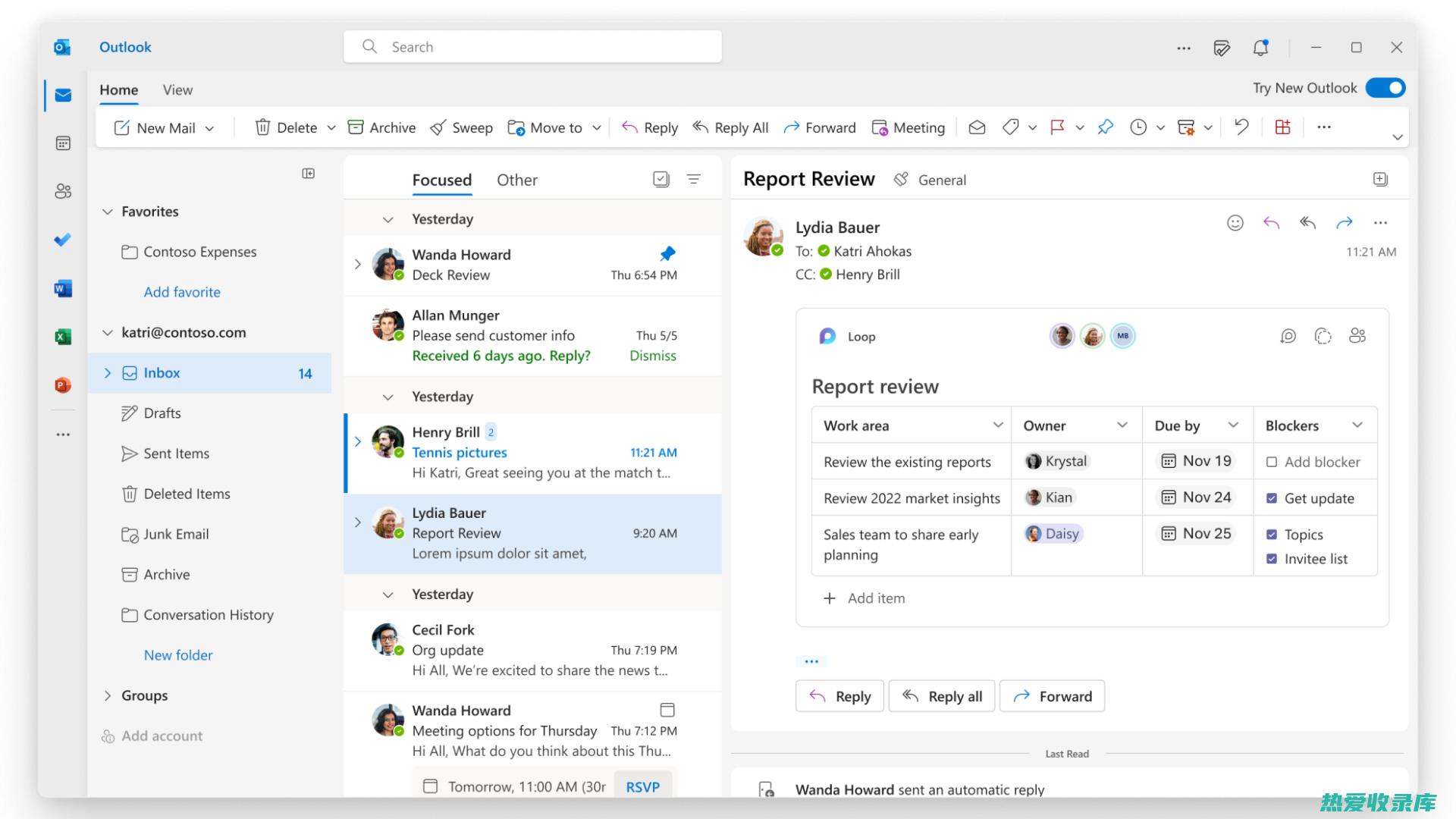
Task: Click in the Search box
Action: (x=532, y=47)
